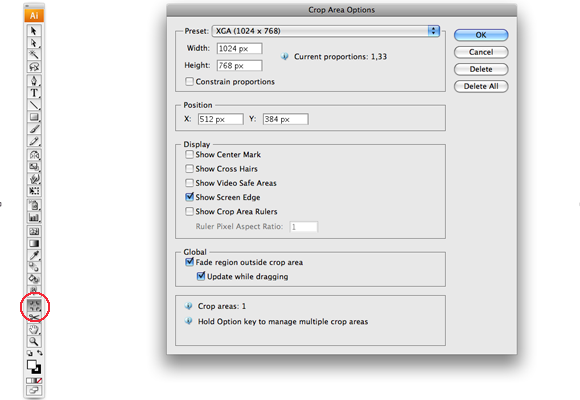
Task: Select the Blend tool
Action: tap(34, 267)
